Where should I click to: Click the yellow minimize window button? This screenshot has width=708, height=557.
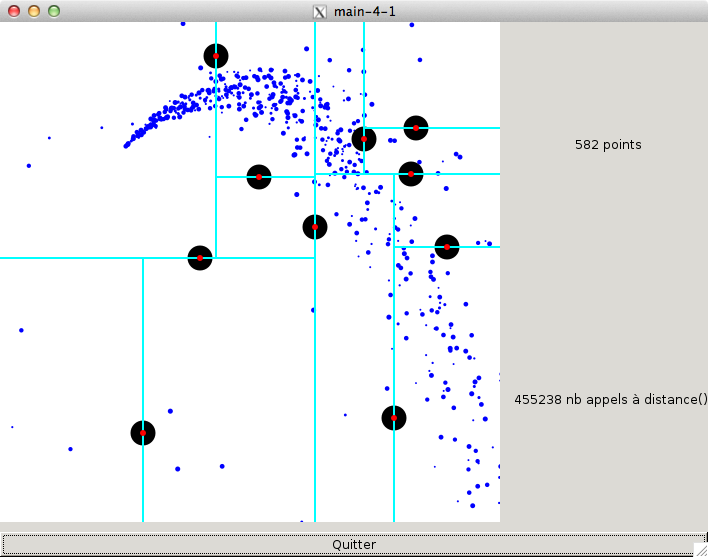(33, 11)
